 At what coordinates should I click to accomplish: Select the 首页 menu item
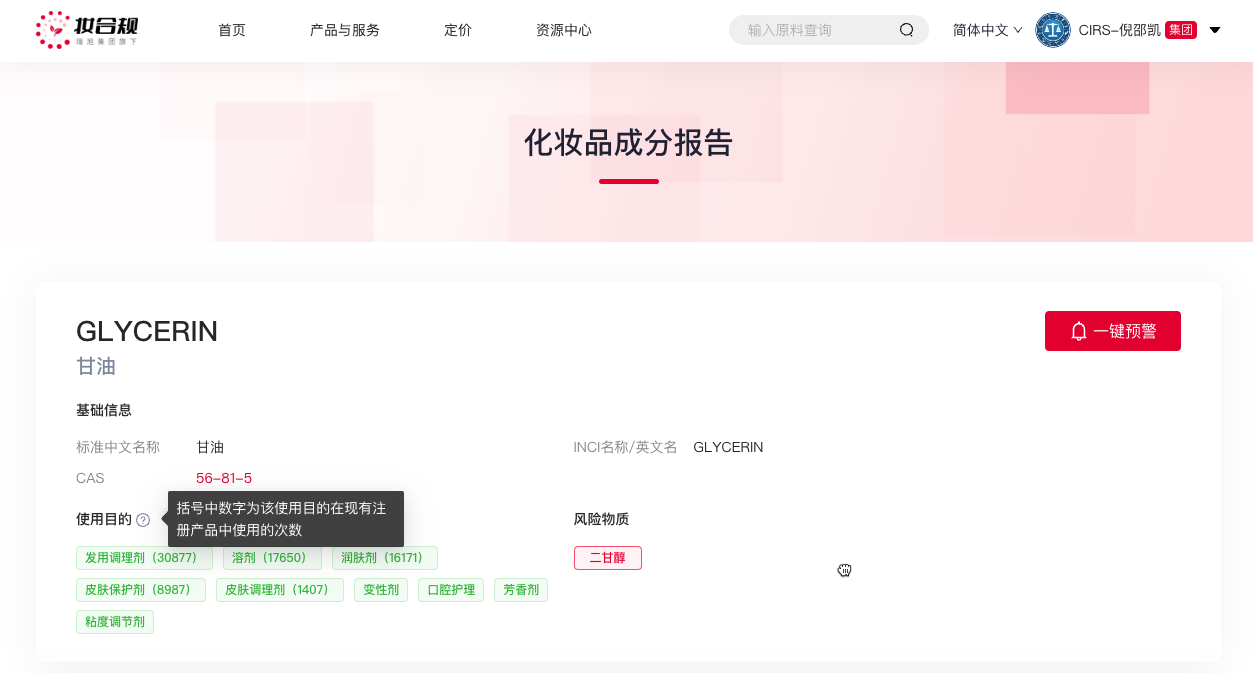231,30
